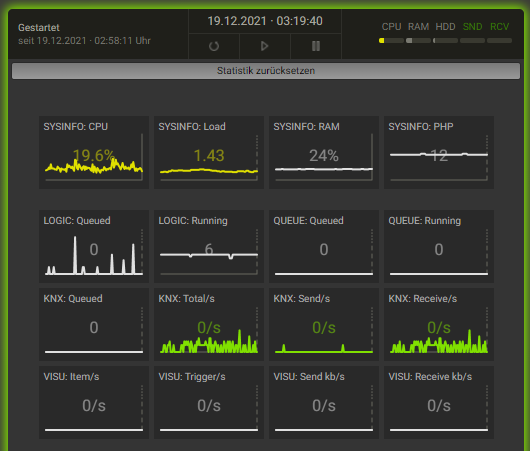The width and height of the screenshot is (530, 451).
Task: Click the KNX: Receive/s chart tile
Action: click(439, 325)
